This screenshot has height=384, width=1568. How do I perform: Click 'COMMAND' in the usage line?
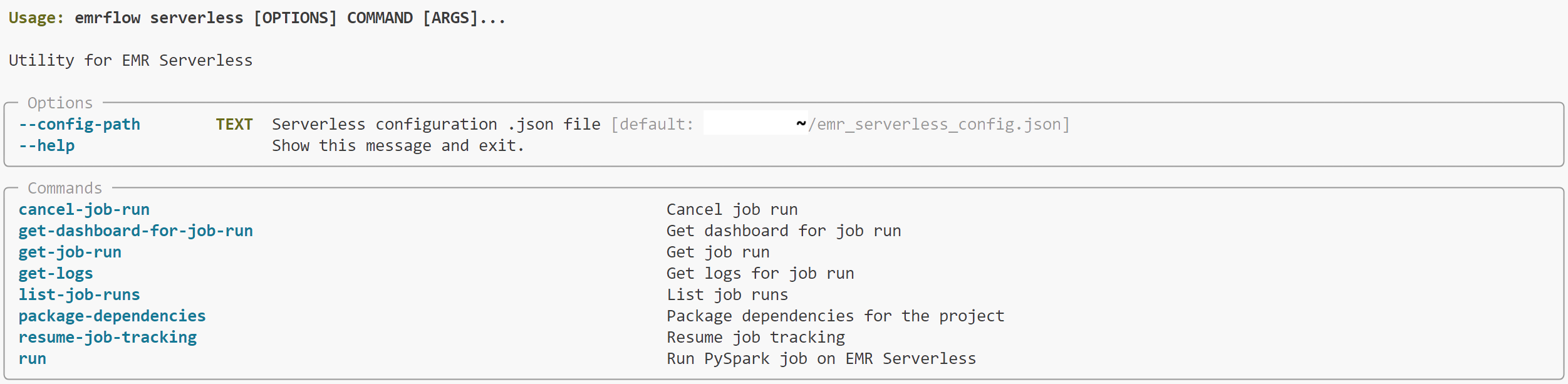(x=380, y=18)
